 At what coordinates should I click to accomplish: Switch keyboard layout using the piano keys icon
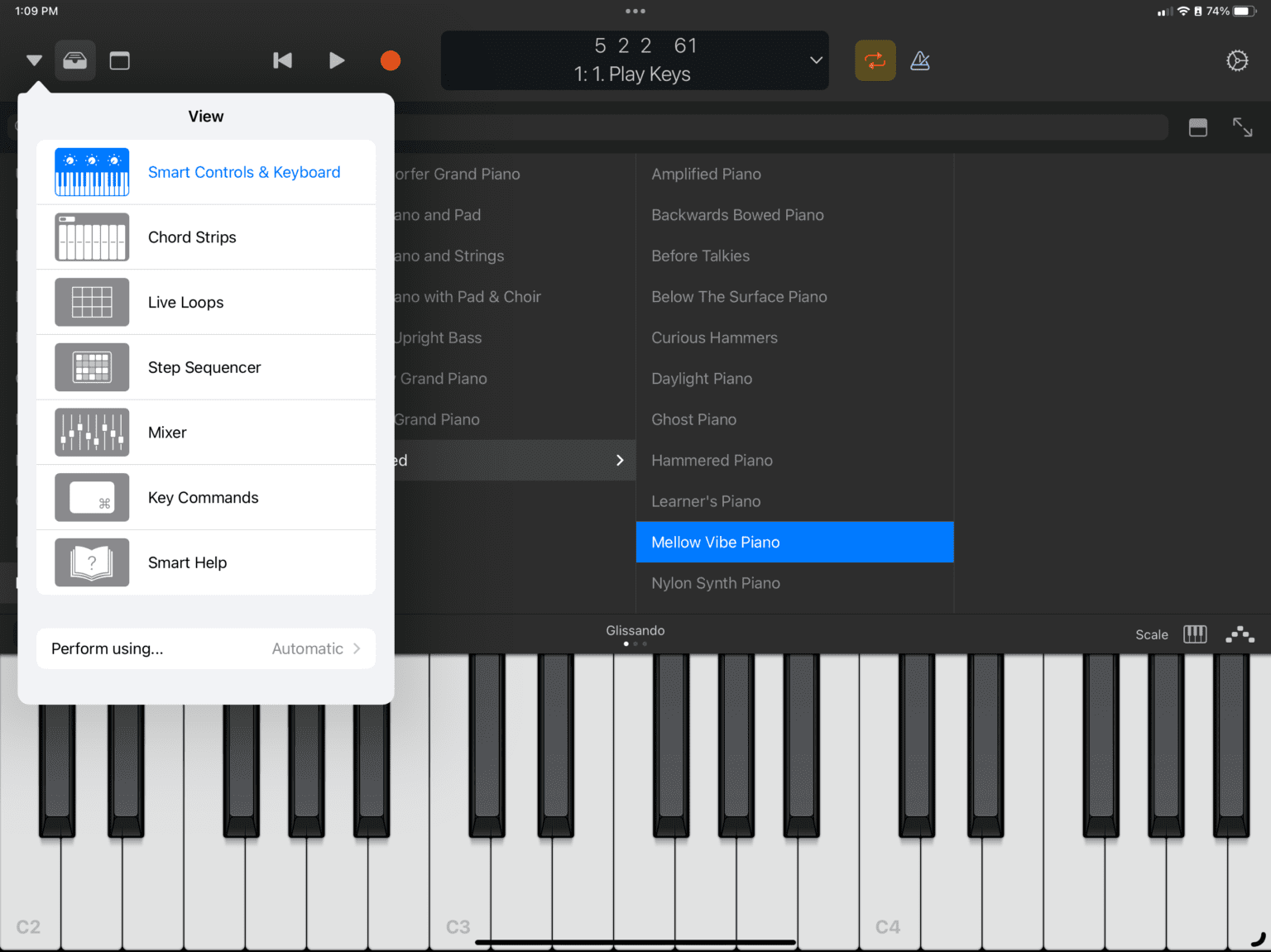(1195, 634)
